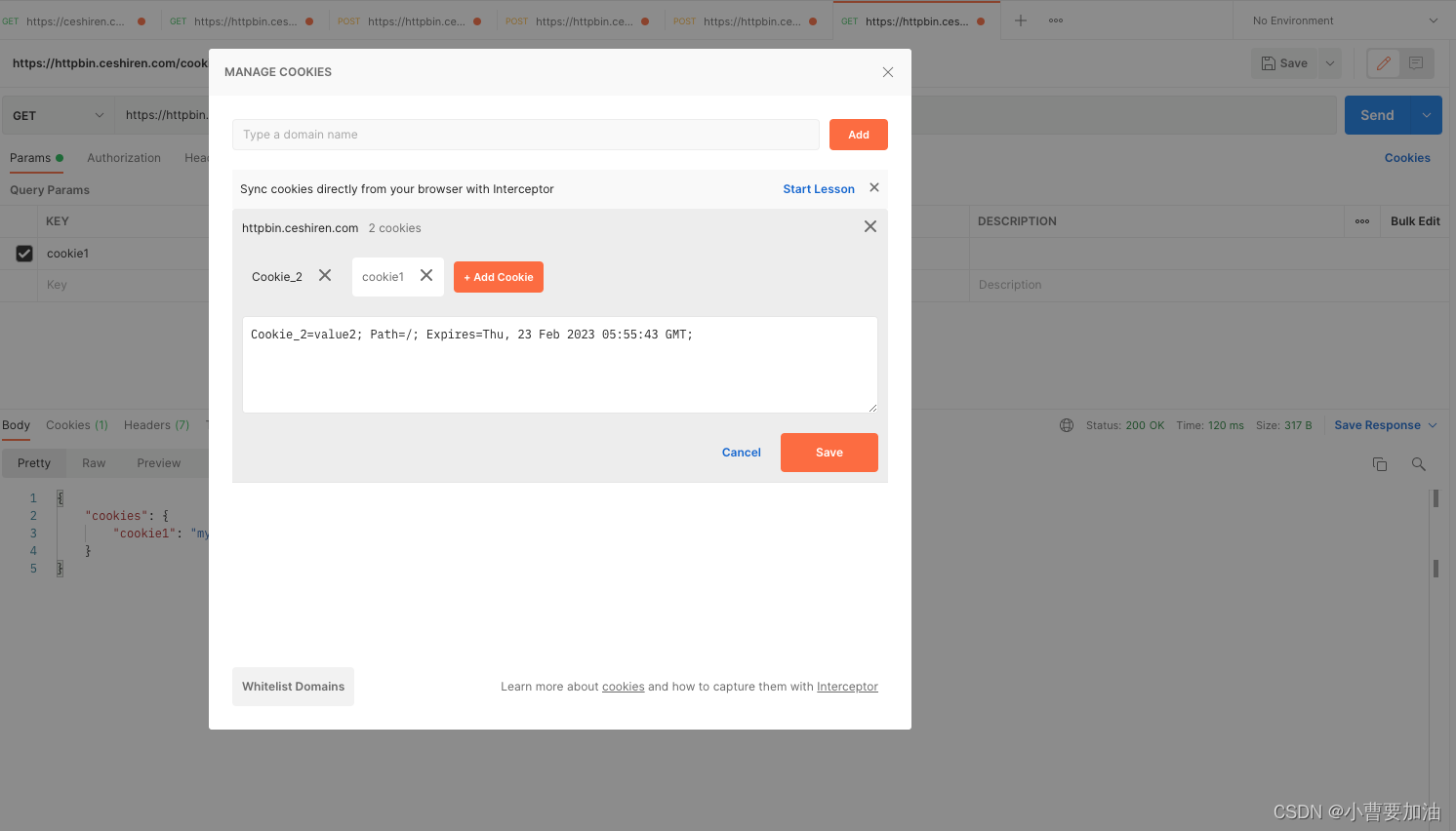Click the + Add Cookie button
Screen dimensions: 1456x831
(x=499, y=277)
